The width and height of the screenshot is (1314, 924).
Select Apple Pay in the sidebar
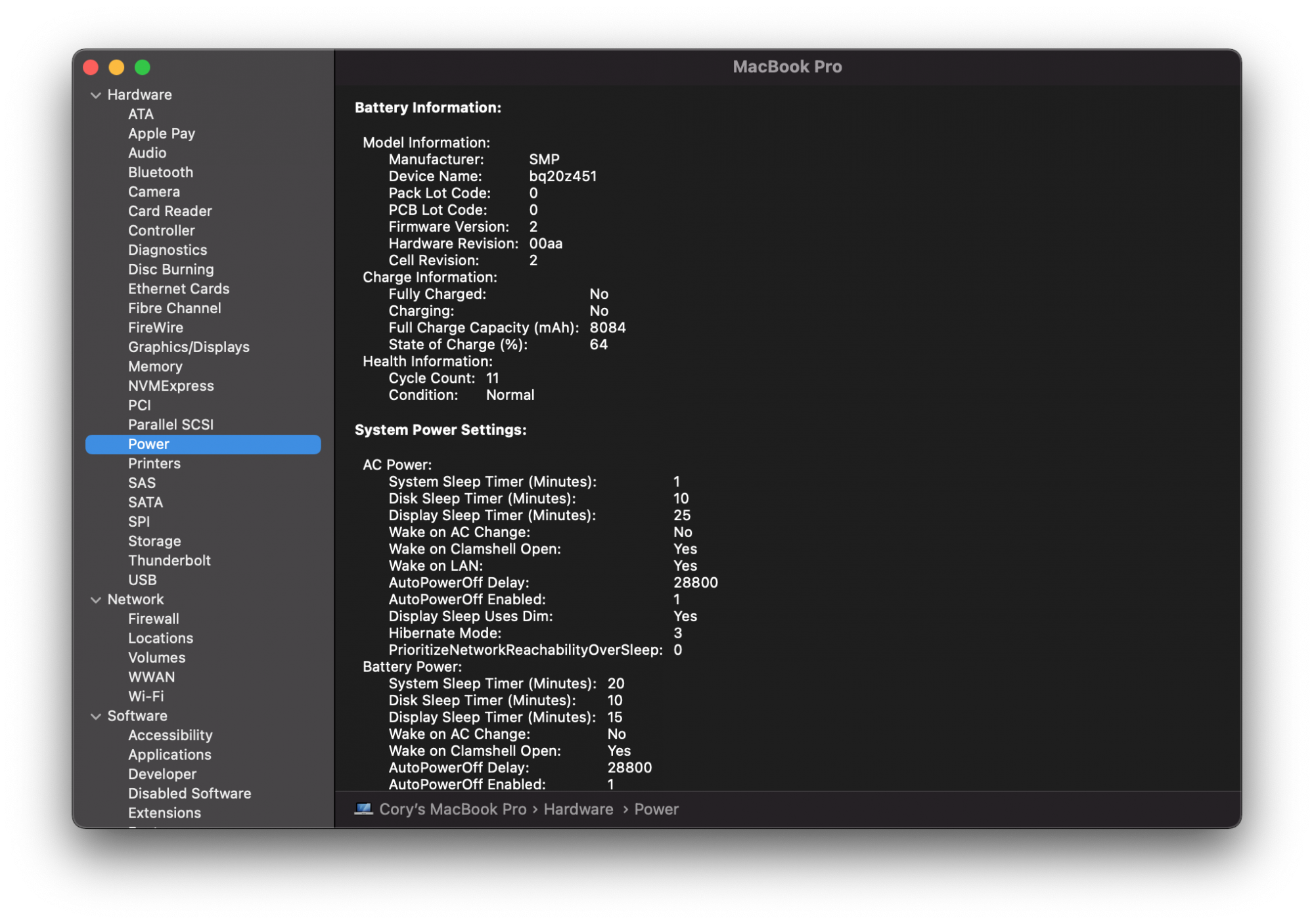(x=162, y=133)
